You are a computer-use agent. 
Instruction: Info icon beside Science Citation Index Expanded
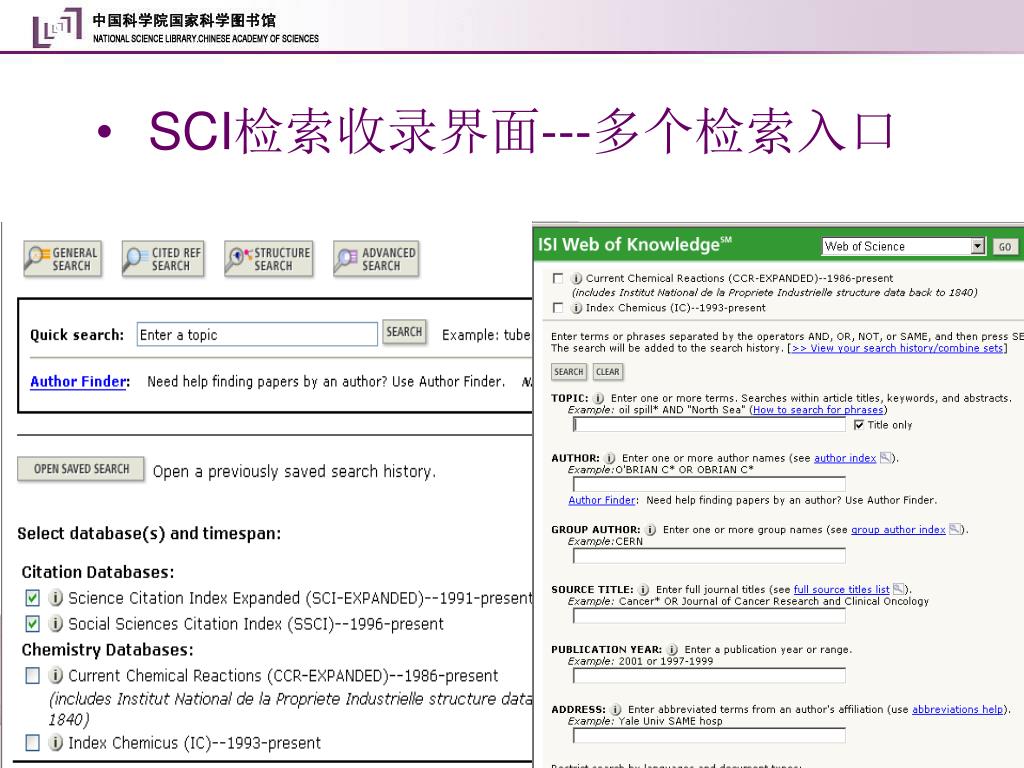pos(56,598)
